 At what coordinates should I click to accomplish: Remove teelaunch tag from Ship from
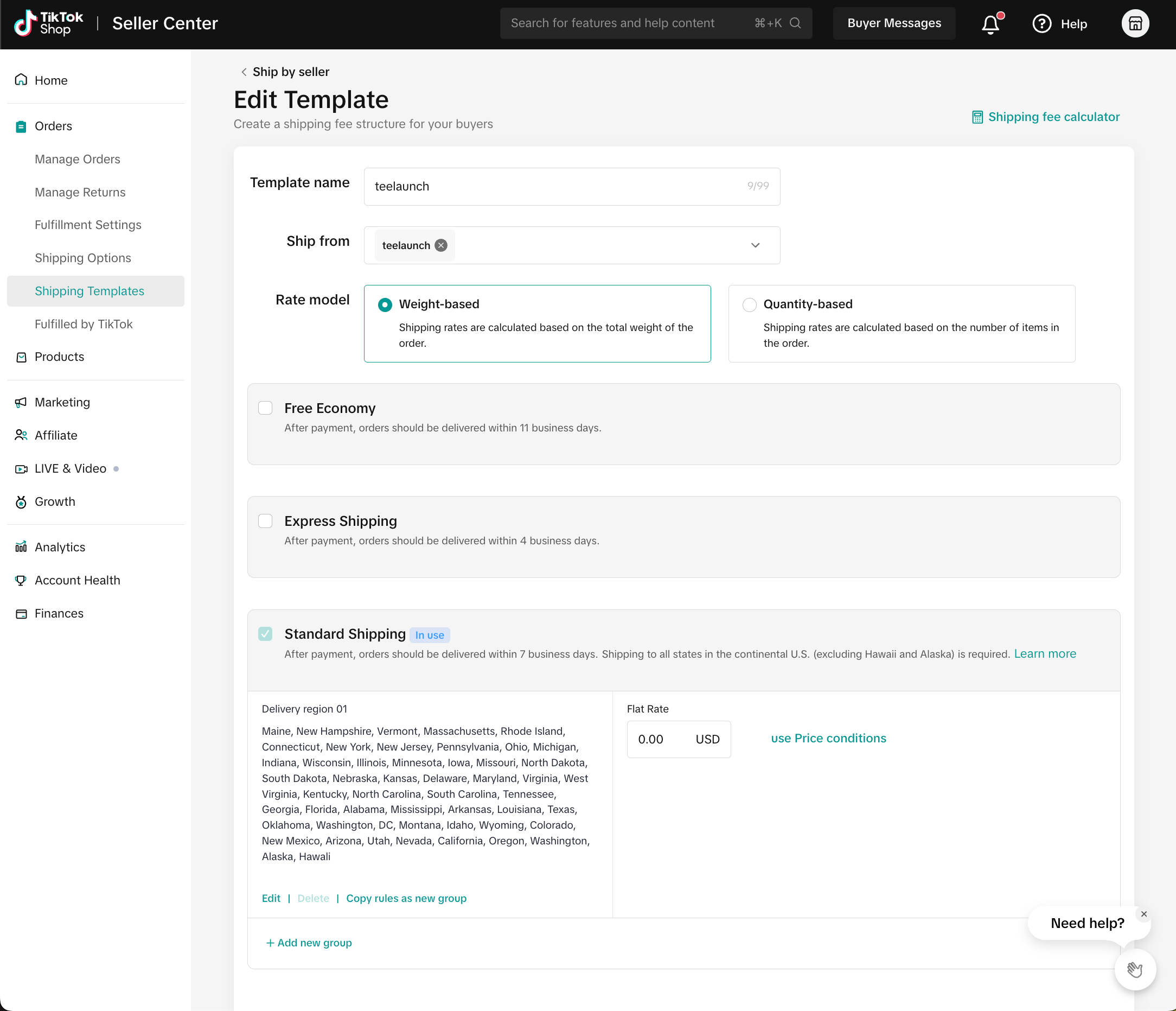tap(441, 245)
